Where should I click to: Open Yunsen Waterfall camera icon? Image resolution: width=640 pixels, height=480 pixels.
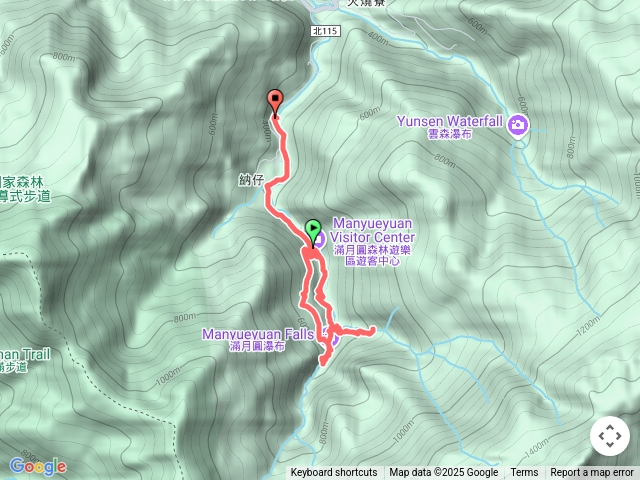click(x=518, y=125)
